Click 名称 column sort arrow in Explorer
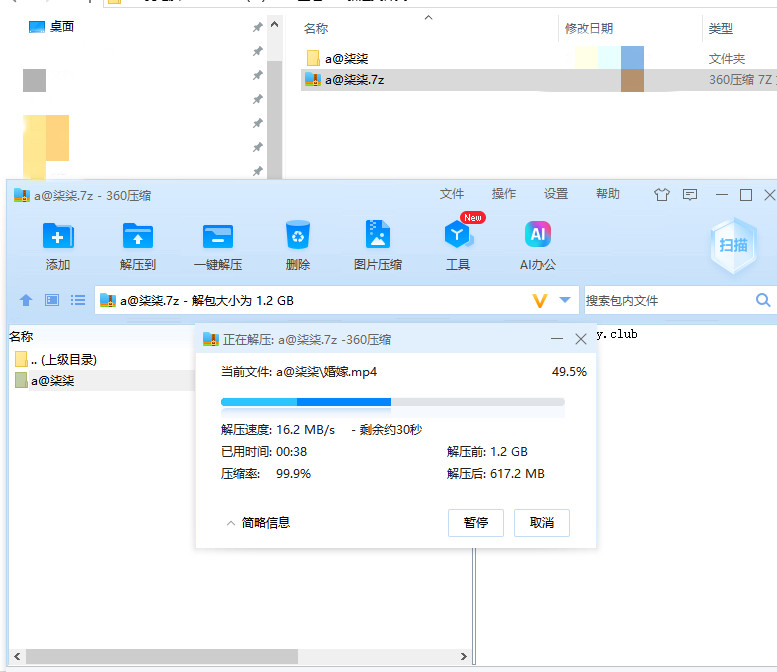 (x=429, y=18)
